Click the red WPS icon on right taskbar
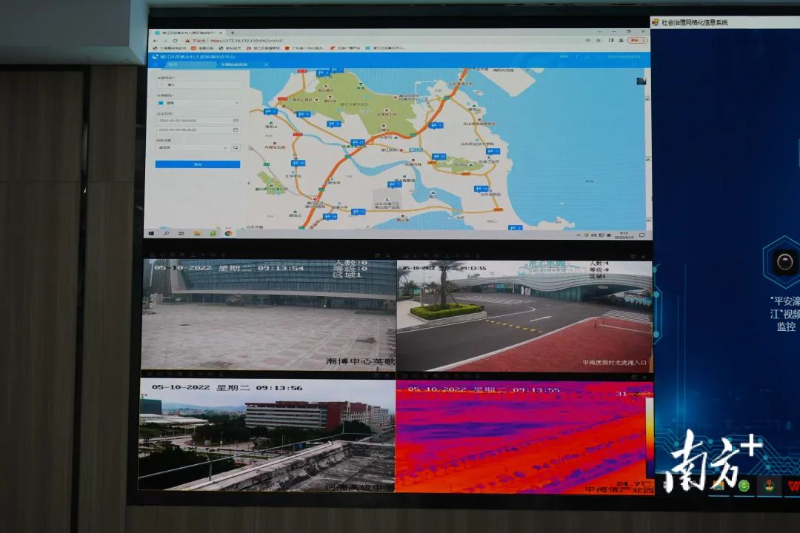 pyautogui.click(x=792, y=486)
